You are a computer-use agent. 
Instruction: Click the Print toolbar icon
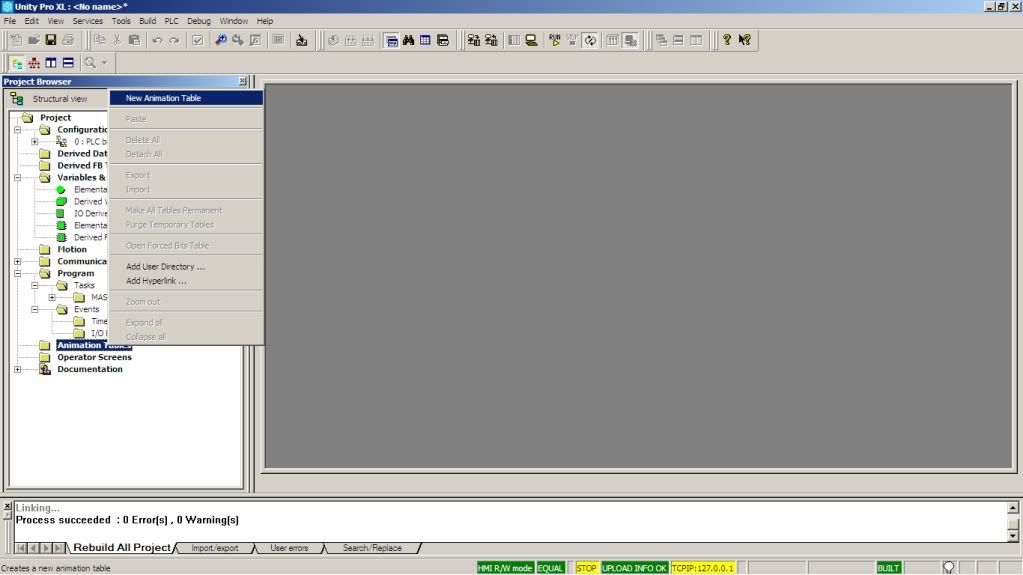coord(68,40)
